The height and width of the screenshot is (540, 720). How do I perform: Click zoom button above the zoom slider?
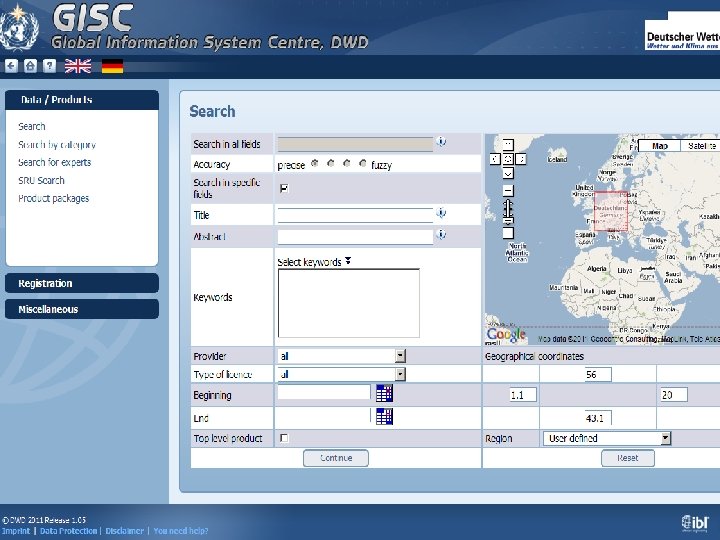[x=508, y=190]
